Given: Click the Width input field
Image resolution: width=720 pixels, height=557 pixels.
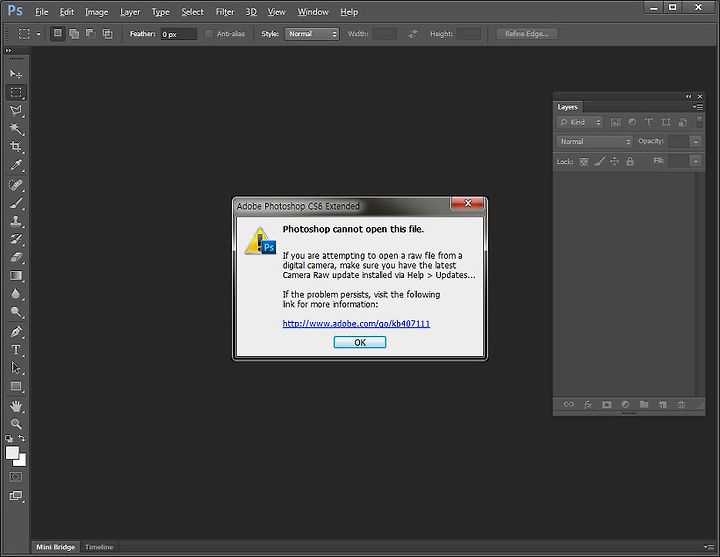Looking at the screenshot, I should [384, 34].
